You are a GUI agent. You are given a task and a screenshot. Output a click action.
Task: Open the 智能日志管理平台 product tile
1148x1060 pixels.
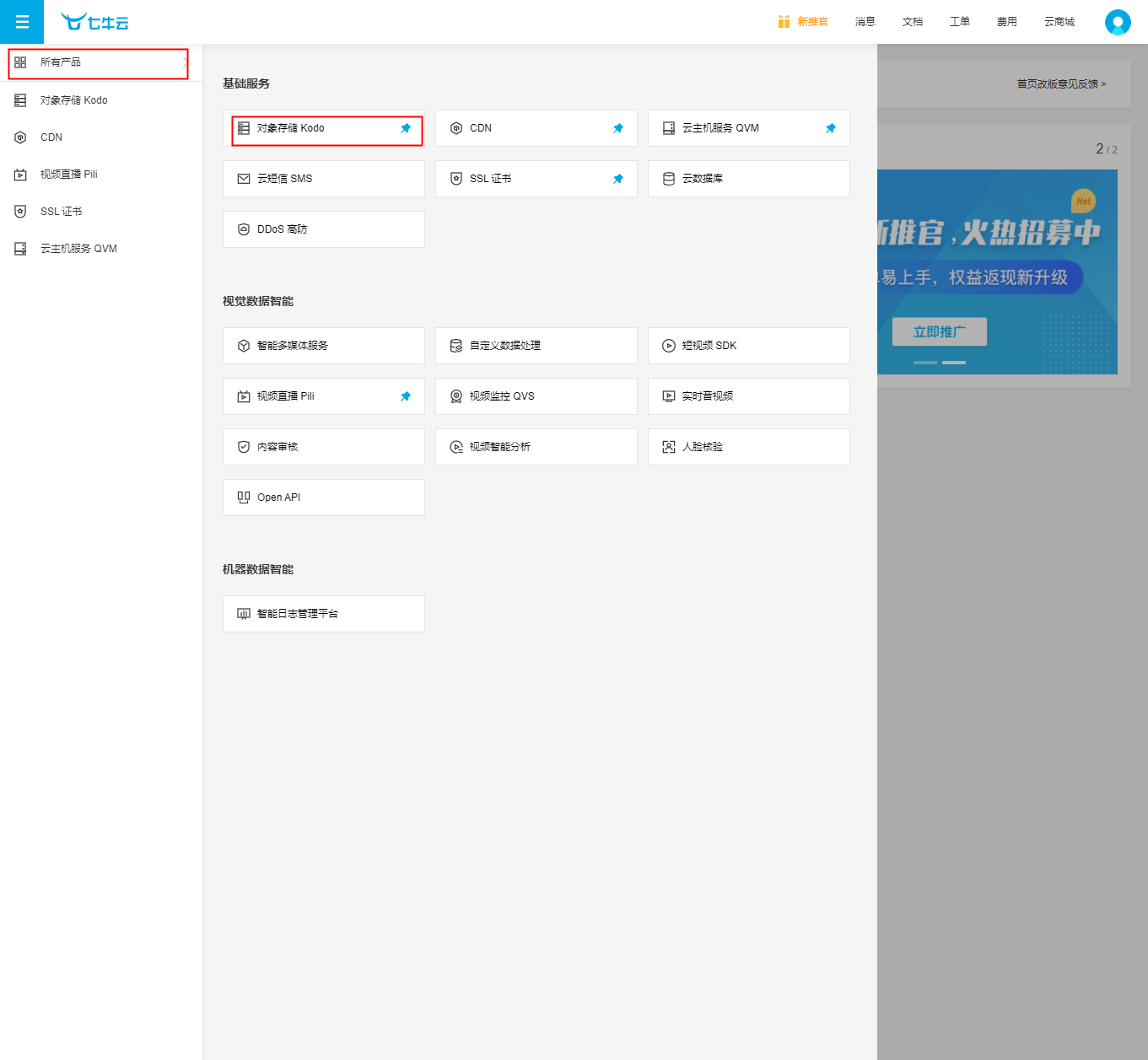(x=323, y=614)
